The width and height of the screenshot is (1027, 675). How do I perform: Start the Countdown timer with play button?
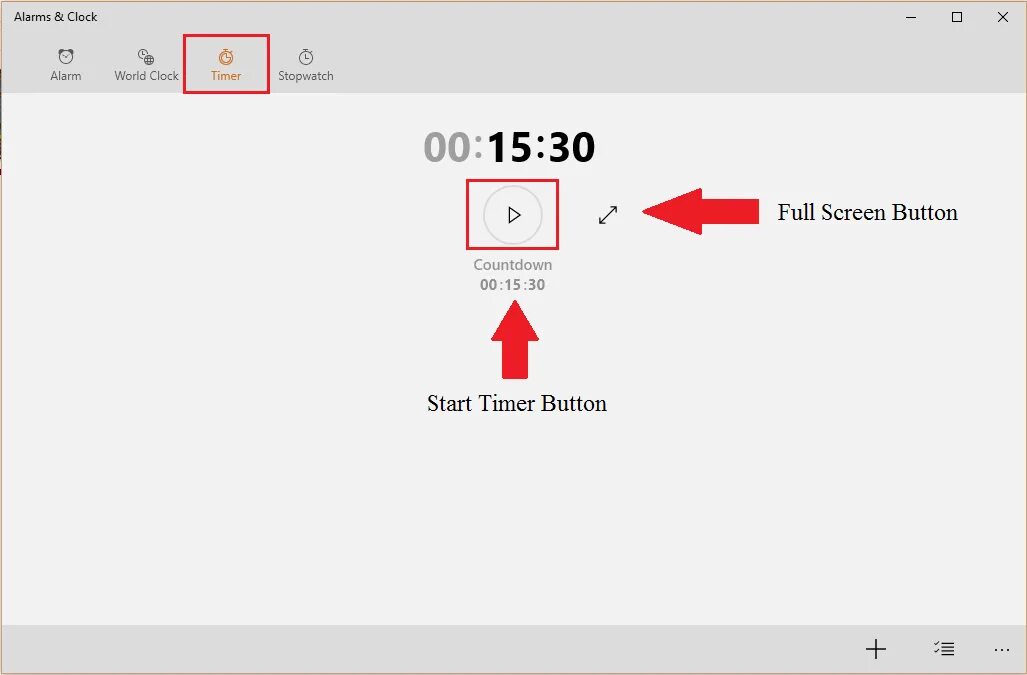pos(513,215)
